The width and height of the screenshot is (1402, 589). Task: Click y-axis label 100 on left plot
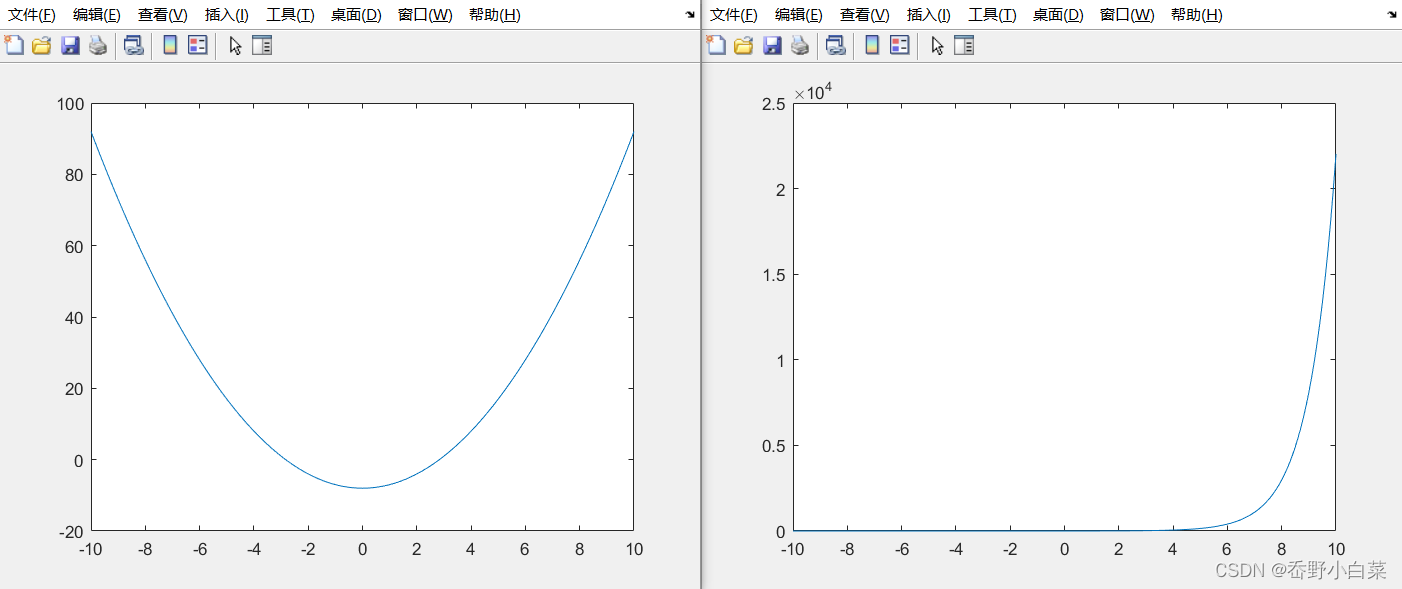[x=69, y=104]
